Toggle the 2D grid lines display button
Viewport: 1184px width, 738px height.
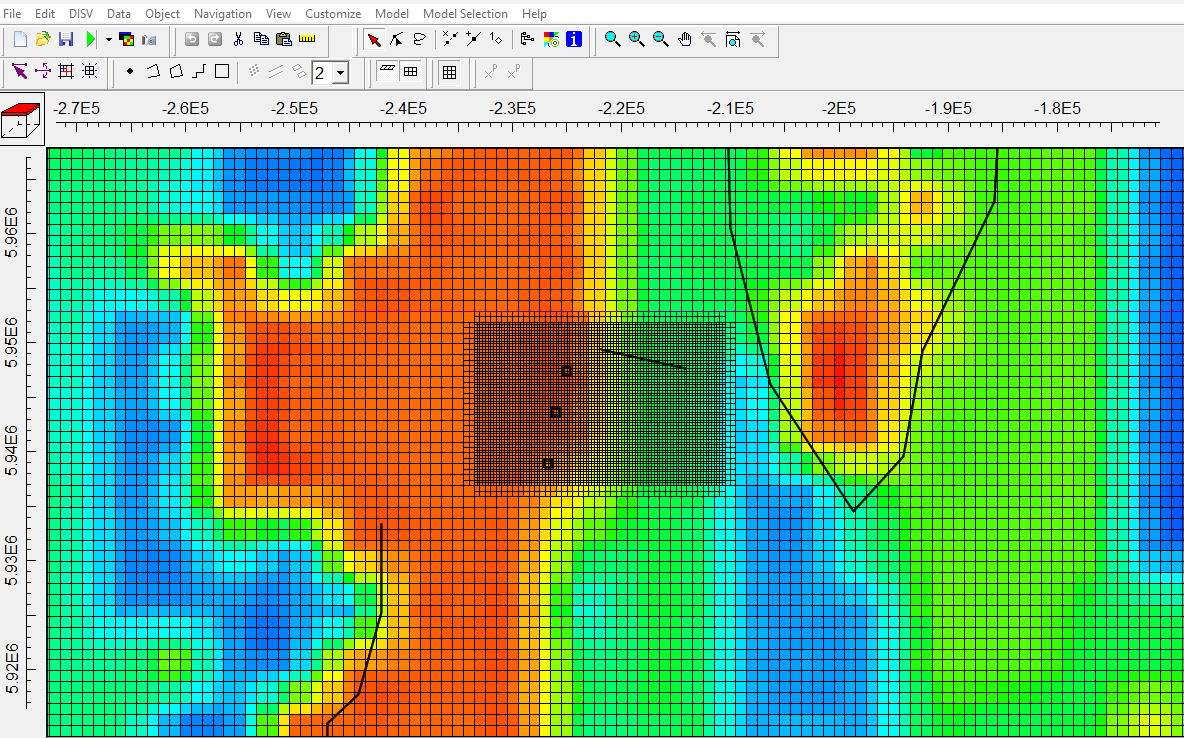(449, 71)
